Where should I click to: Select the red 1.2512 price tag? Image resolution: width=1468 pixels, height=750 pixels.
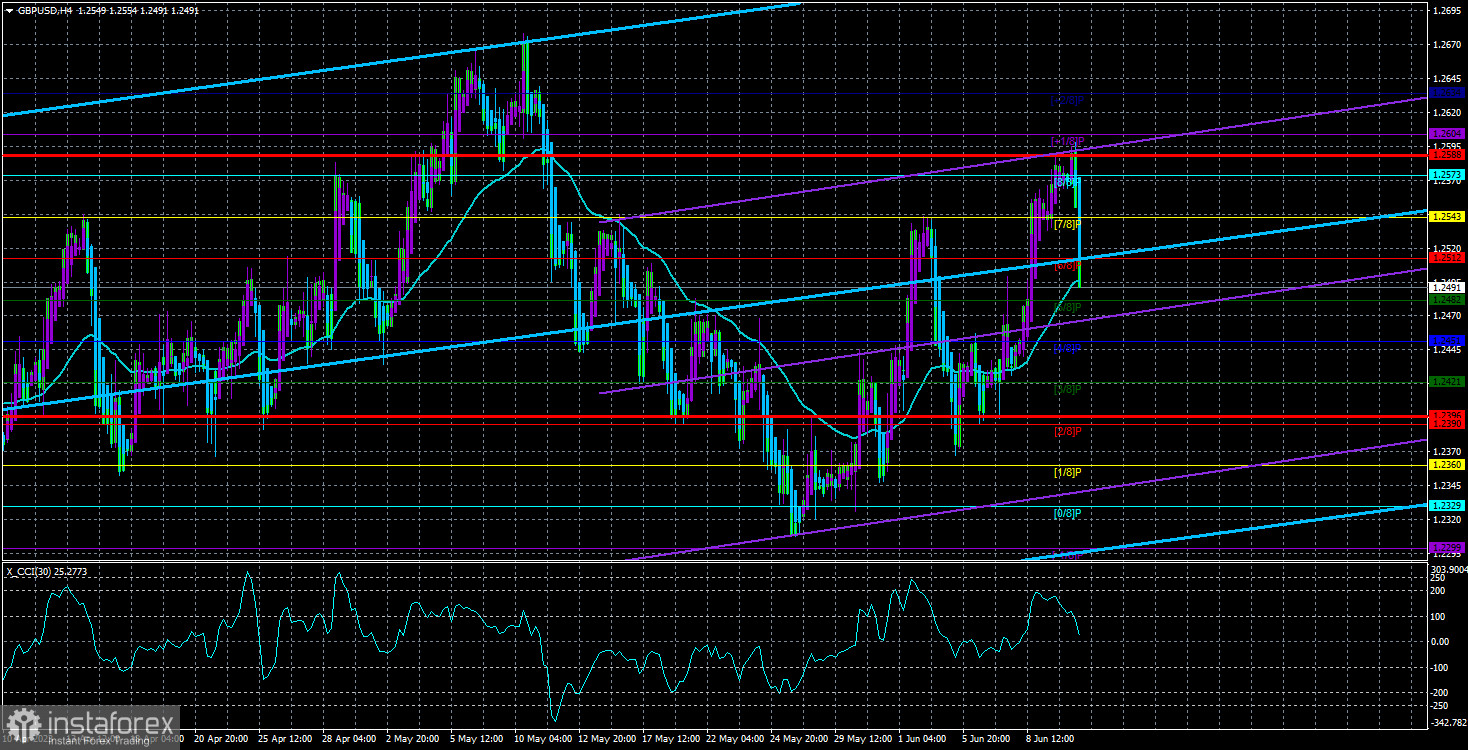pyautogui.click(x=1447, y=258)
